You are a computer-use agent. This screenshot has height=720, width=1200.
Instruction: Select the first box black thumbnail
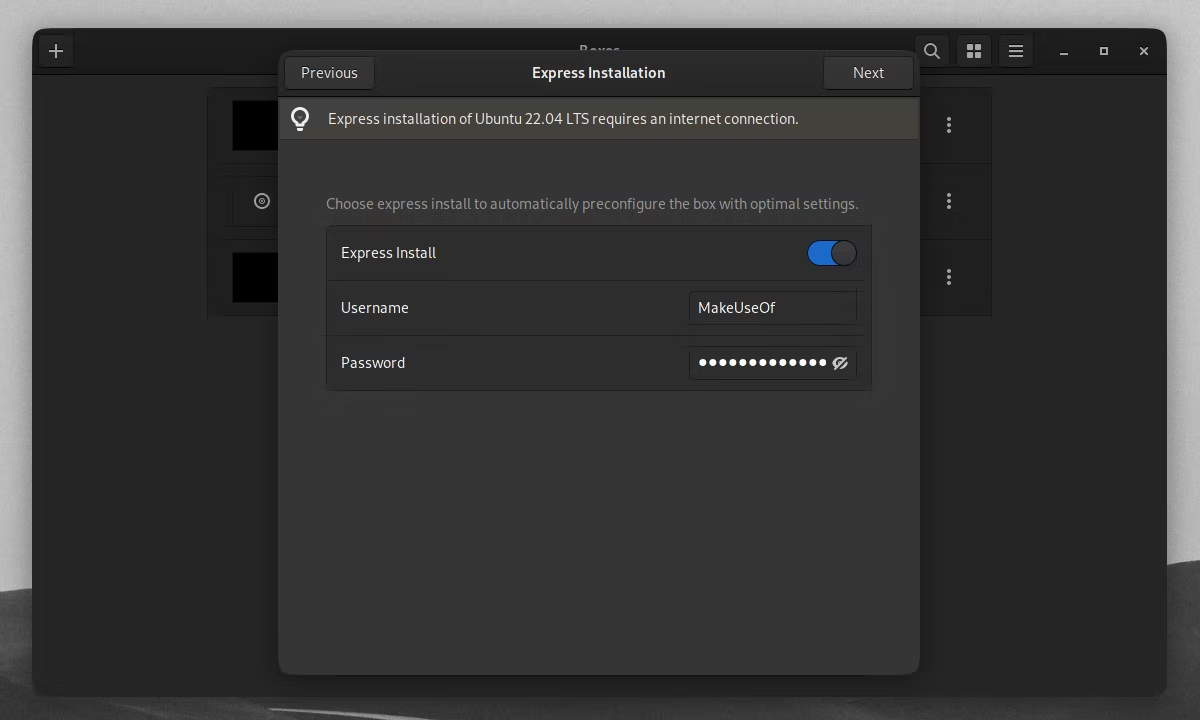[x=255, y=125]
